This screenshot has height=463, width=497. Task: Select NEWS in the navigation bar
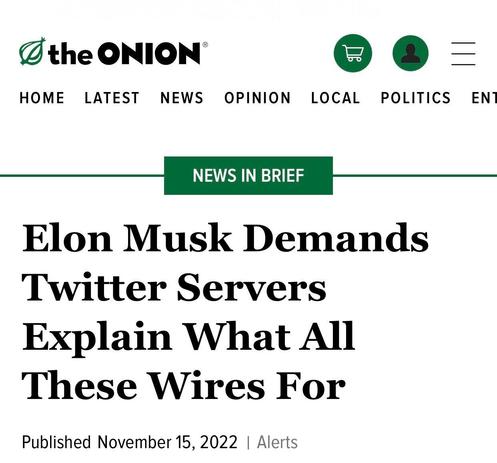(182, 98)
